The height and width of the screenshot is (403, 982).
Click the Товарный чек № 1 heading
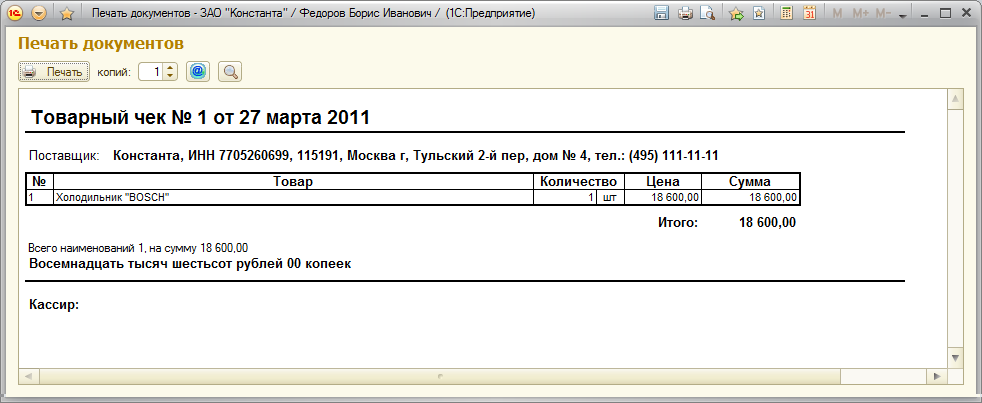click(x=200, y=117)
